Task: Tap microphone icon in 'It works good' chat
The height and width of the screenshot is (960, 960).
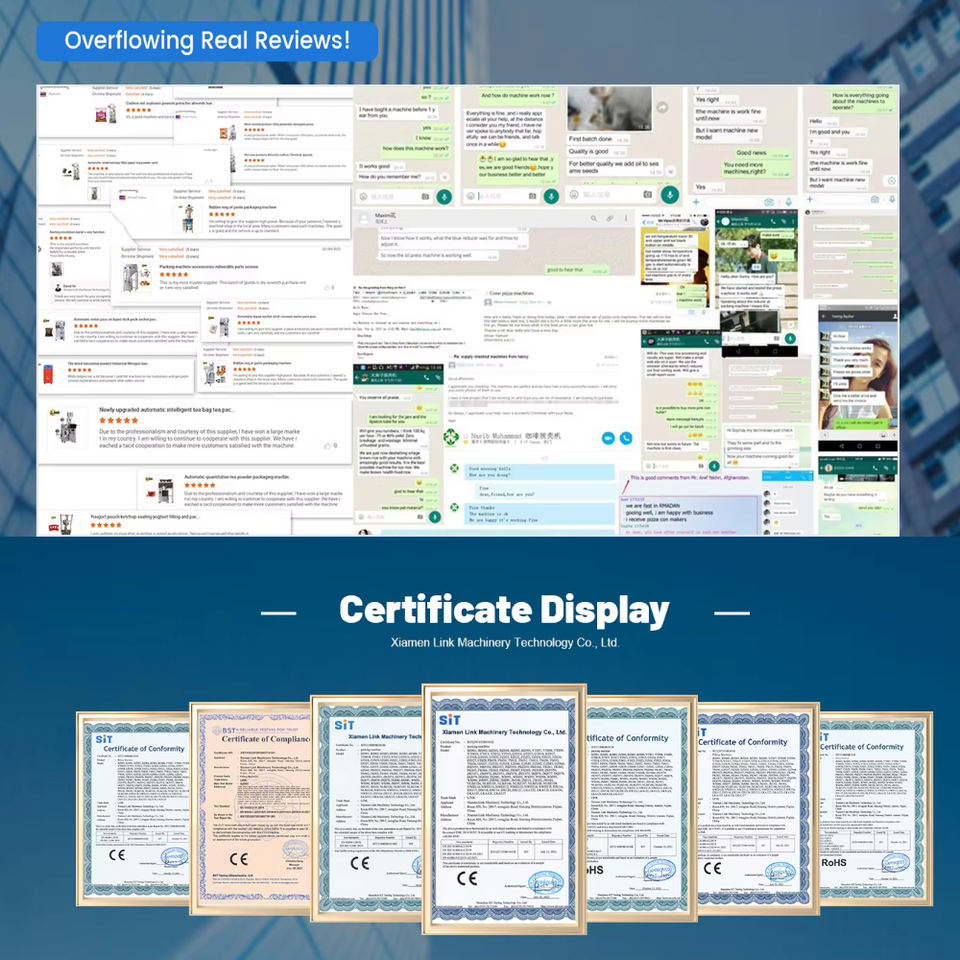Action: (x=444, y=197)
